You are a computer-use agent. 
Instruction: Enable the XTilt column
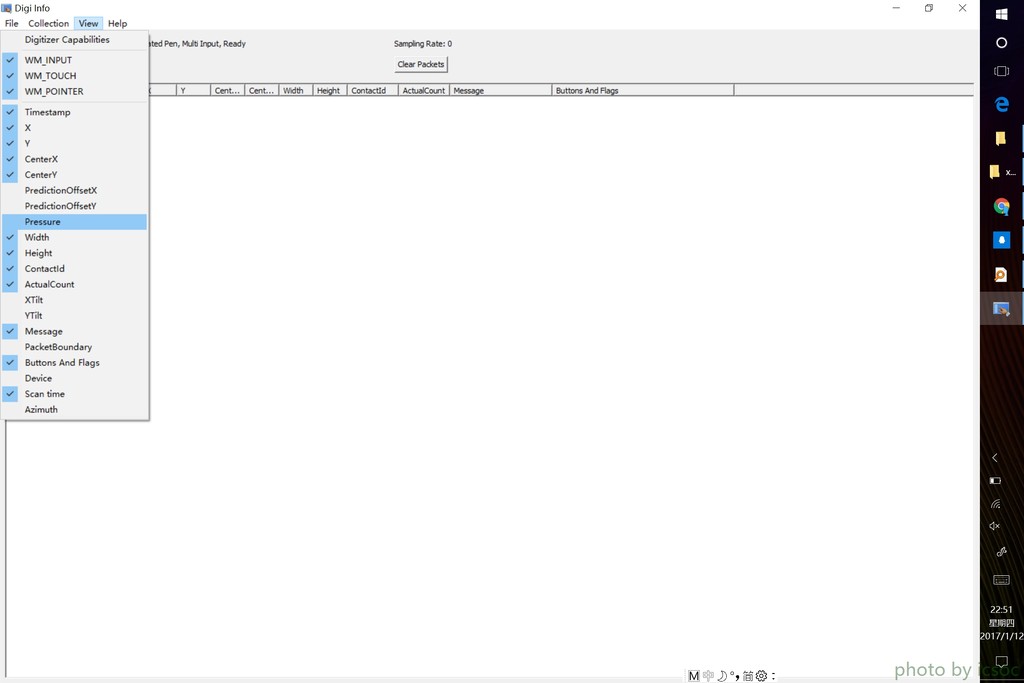[74, 300]
